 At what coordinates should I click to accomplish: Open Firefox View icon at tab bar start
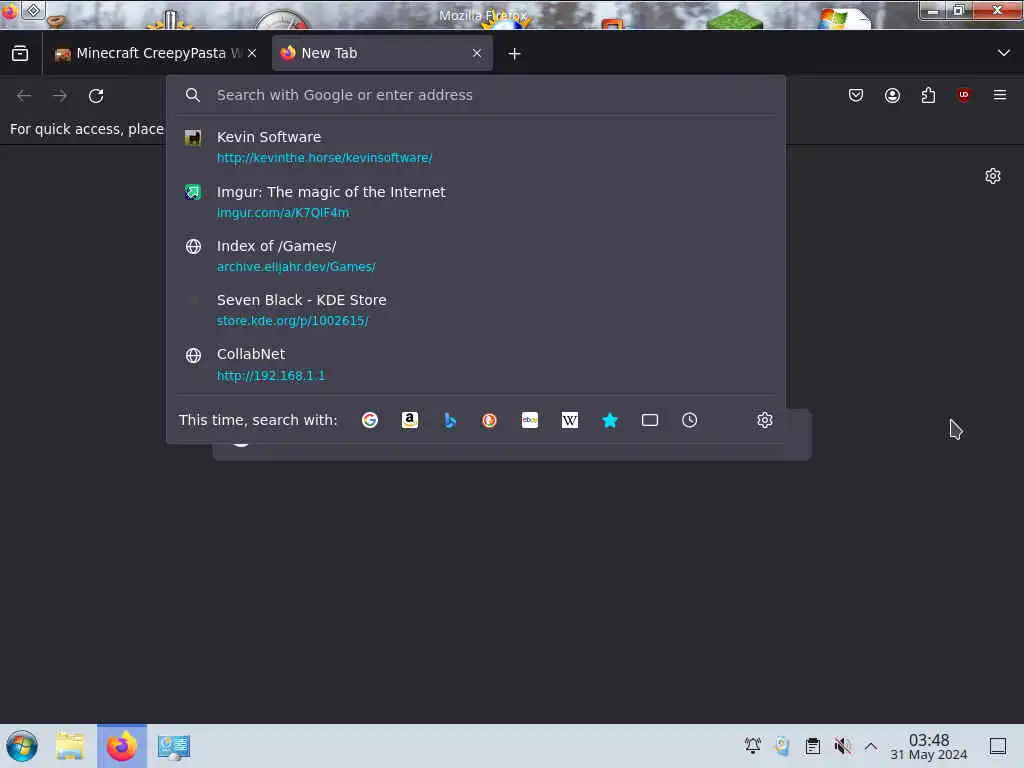pos(20,53)
